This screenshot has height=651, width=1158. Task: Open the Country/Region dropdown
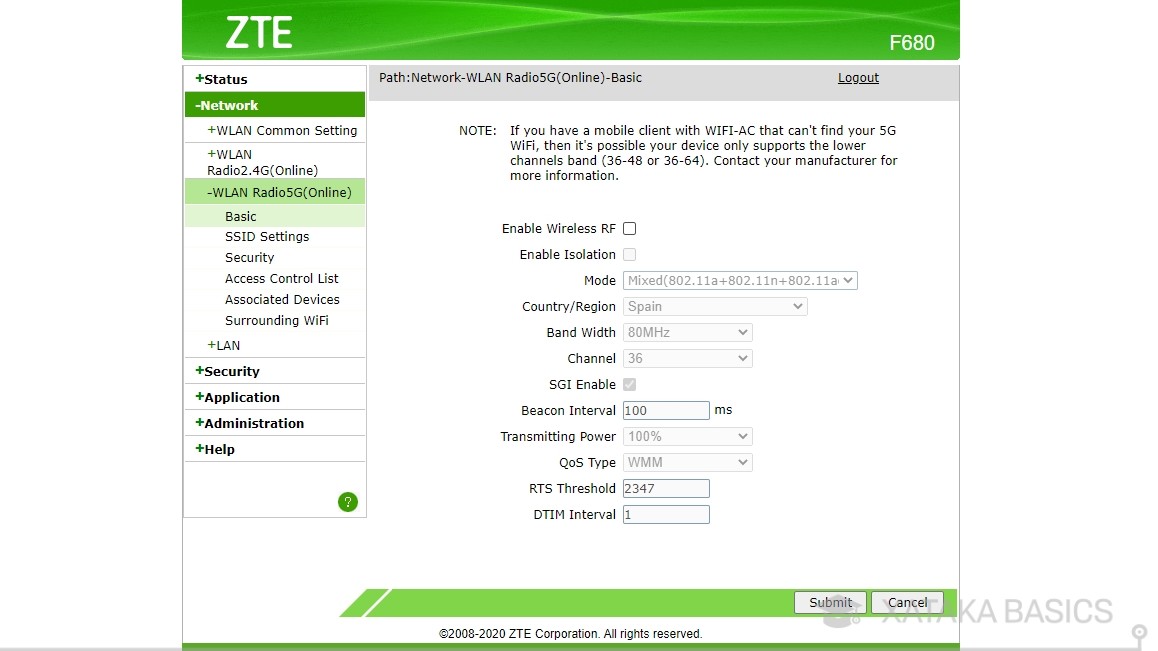(714, 307)
